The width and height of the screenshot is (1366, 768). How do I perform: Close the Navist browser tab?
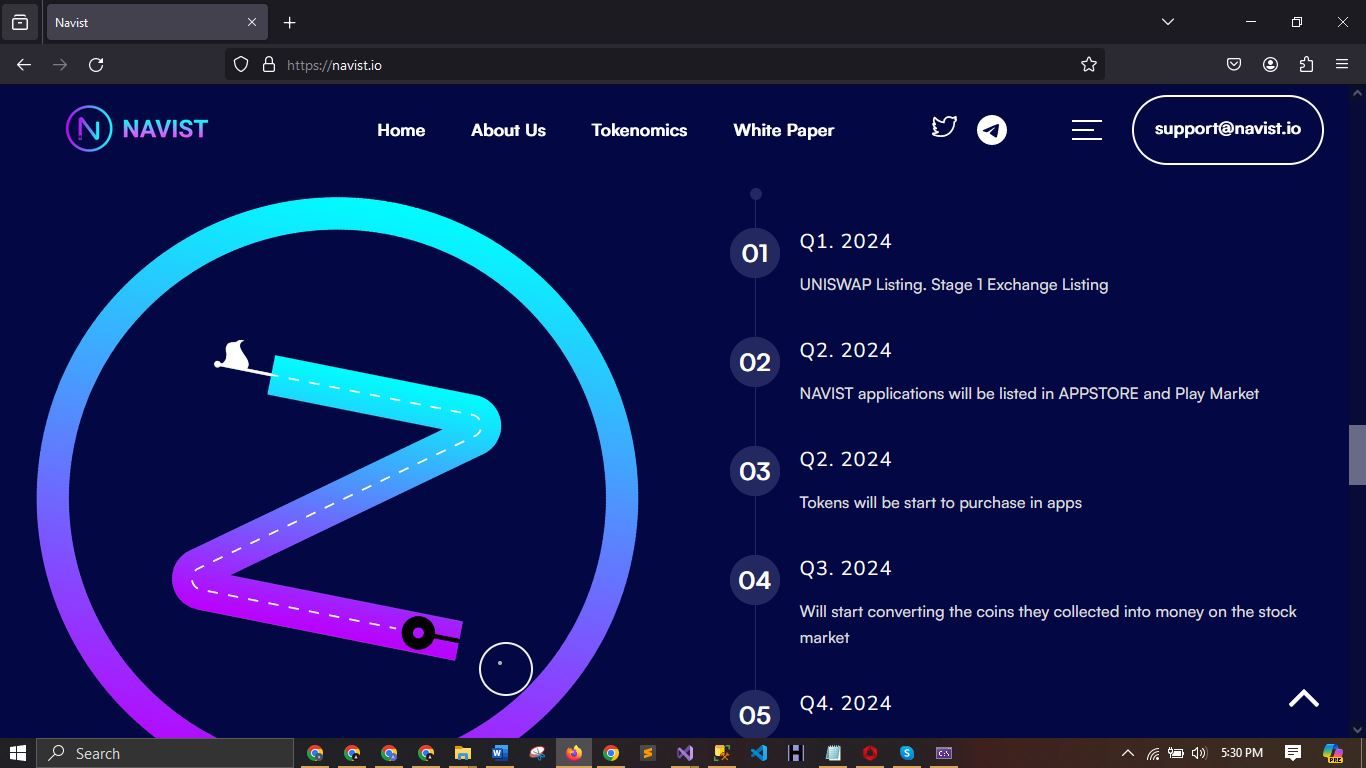tap(252, 22)
